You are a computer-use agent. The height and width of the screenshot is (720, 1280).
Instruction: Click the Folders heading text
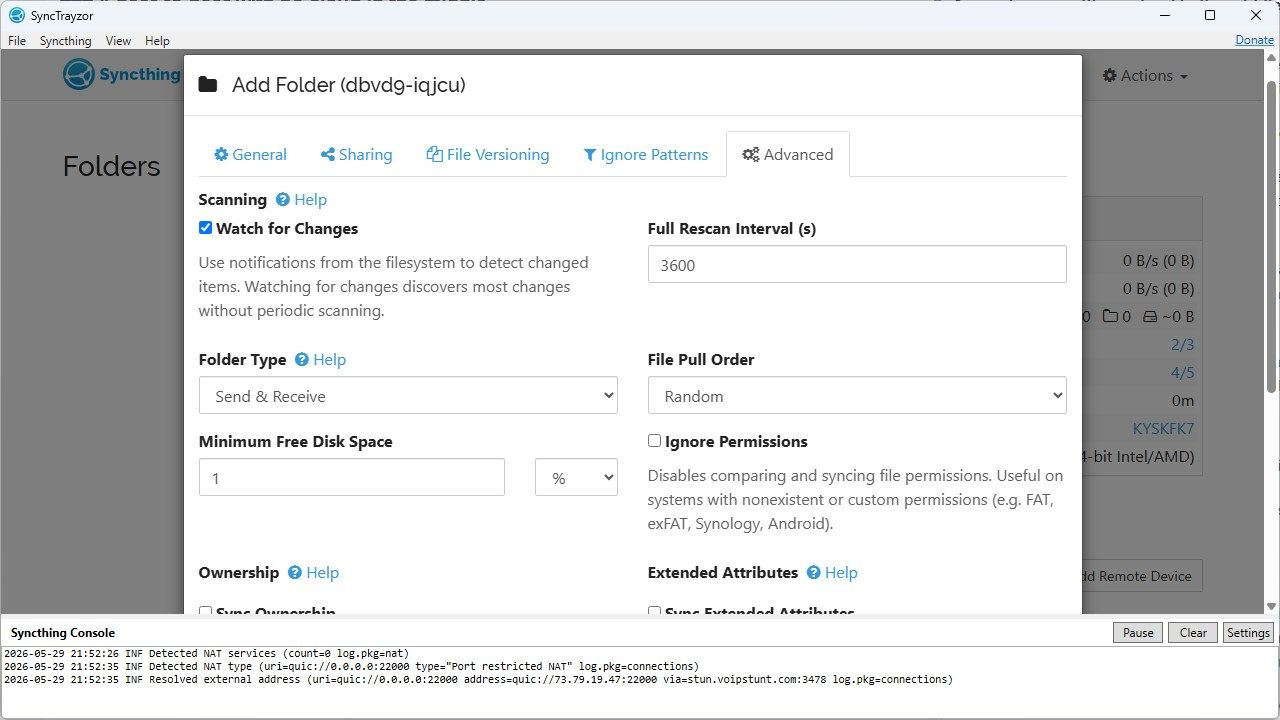(x=112, y=166)
